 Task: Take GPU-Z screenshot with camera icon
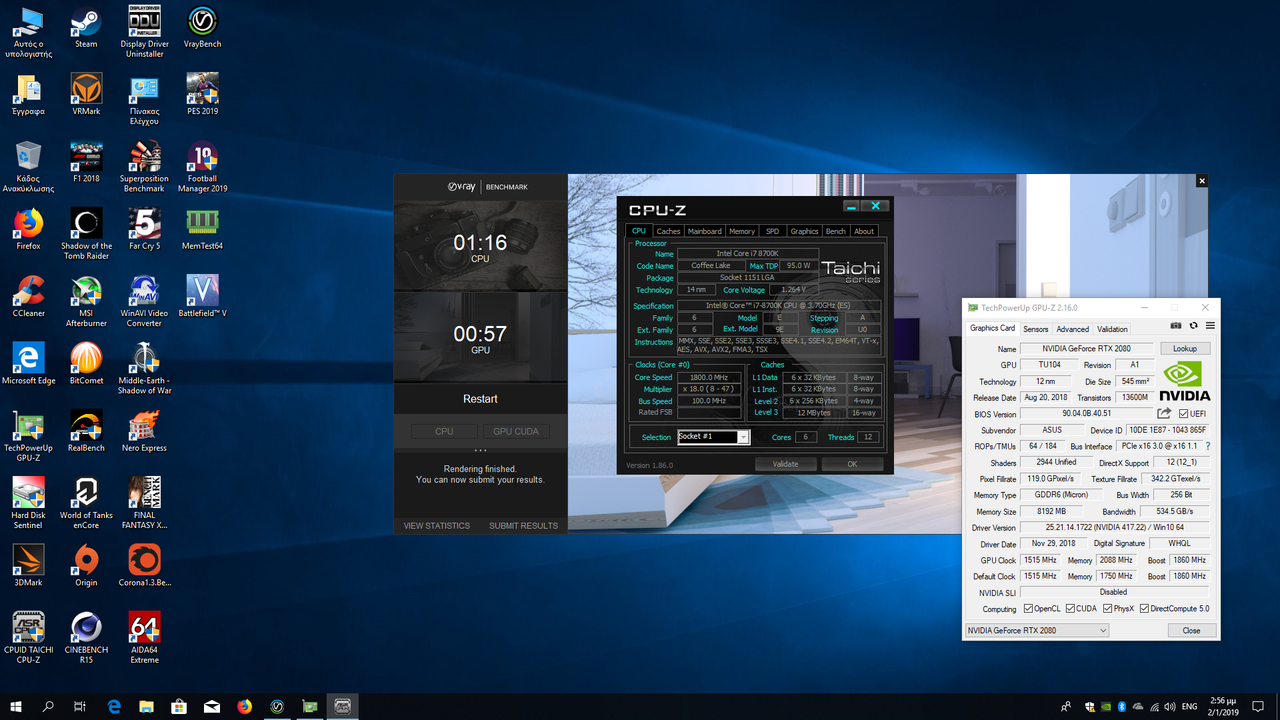pyautogui.click(x=1176, y=326)
